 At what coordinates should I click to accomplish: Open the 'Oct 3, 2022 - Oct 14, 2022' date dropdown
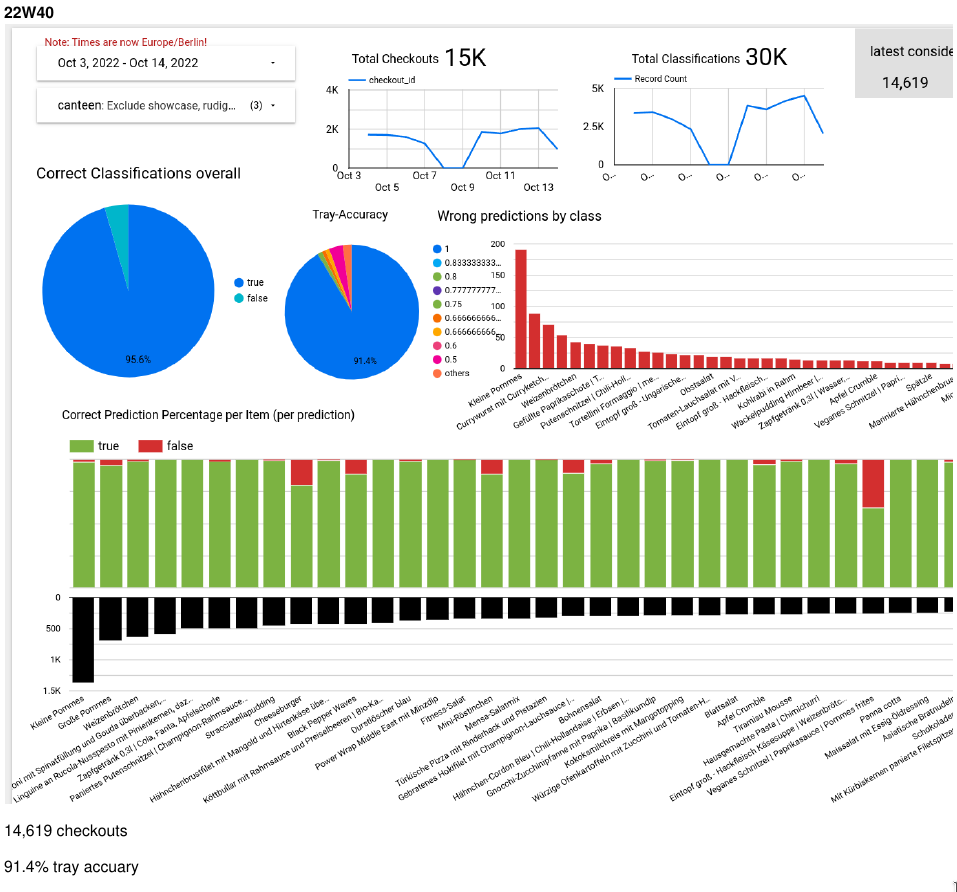(x=166, y=62)
